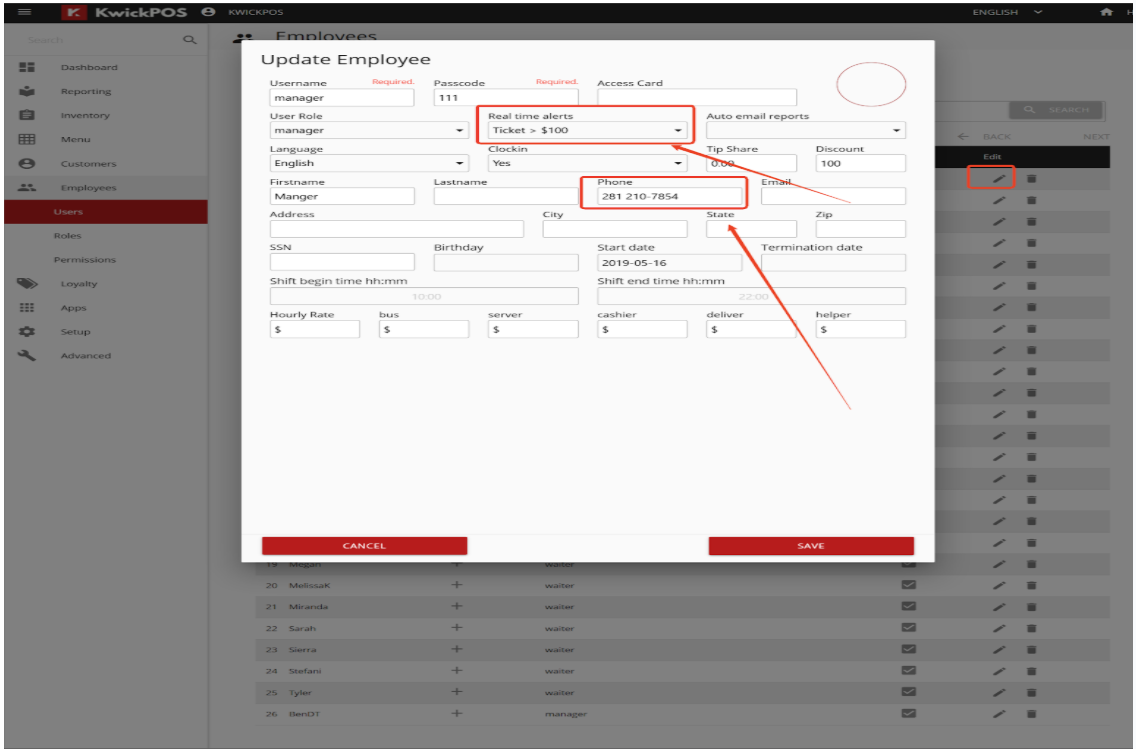Click the plus icon in Stefani row
The width and height of the screenshot is (1136, 749).
(x=456, y=671)
